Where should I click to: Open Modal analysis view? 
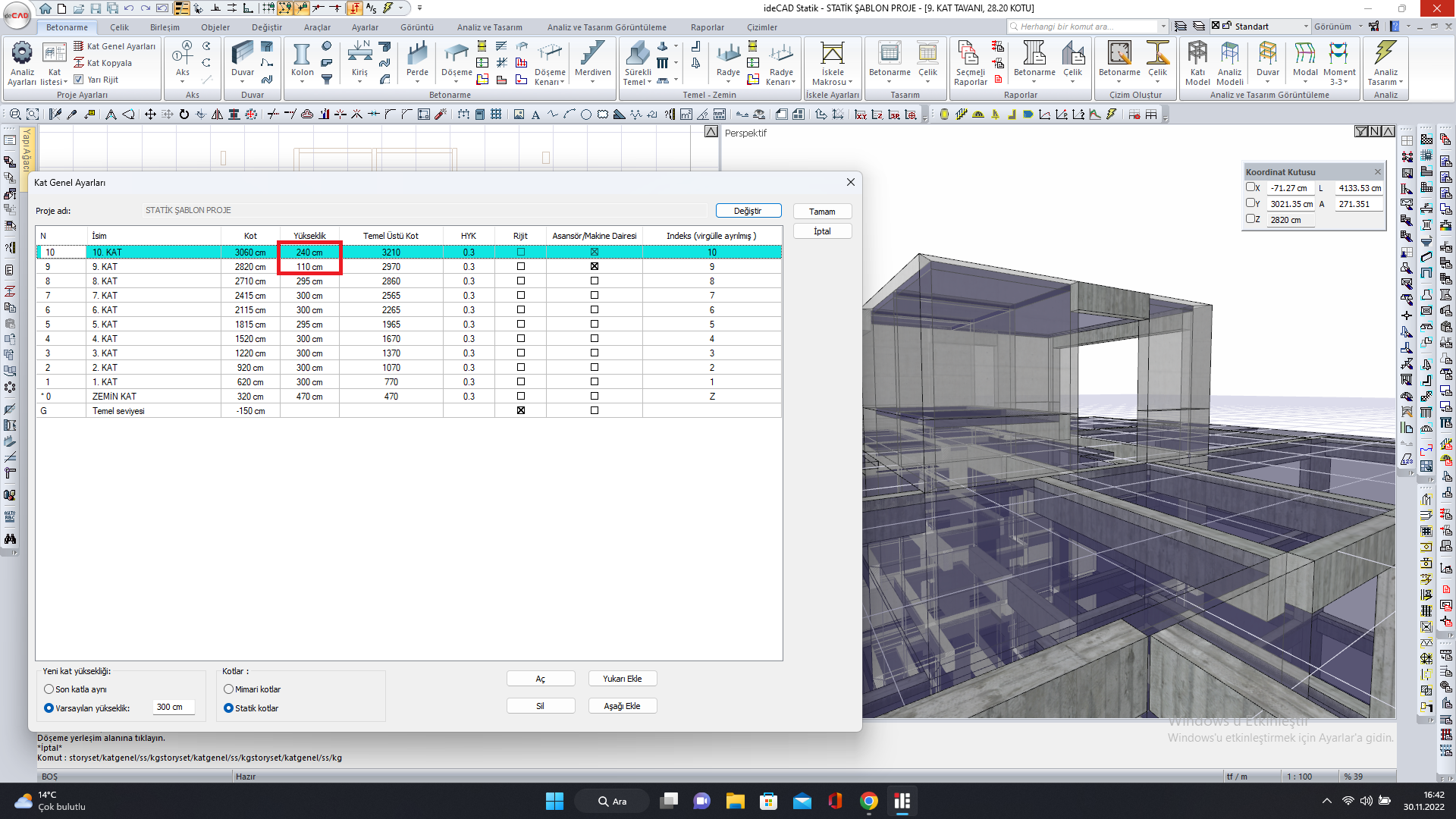[1304, 59]
